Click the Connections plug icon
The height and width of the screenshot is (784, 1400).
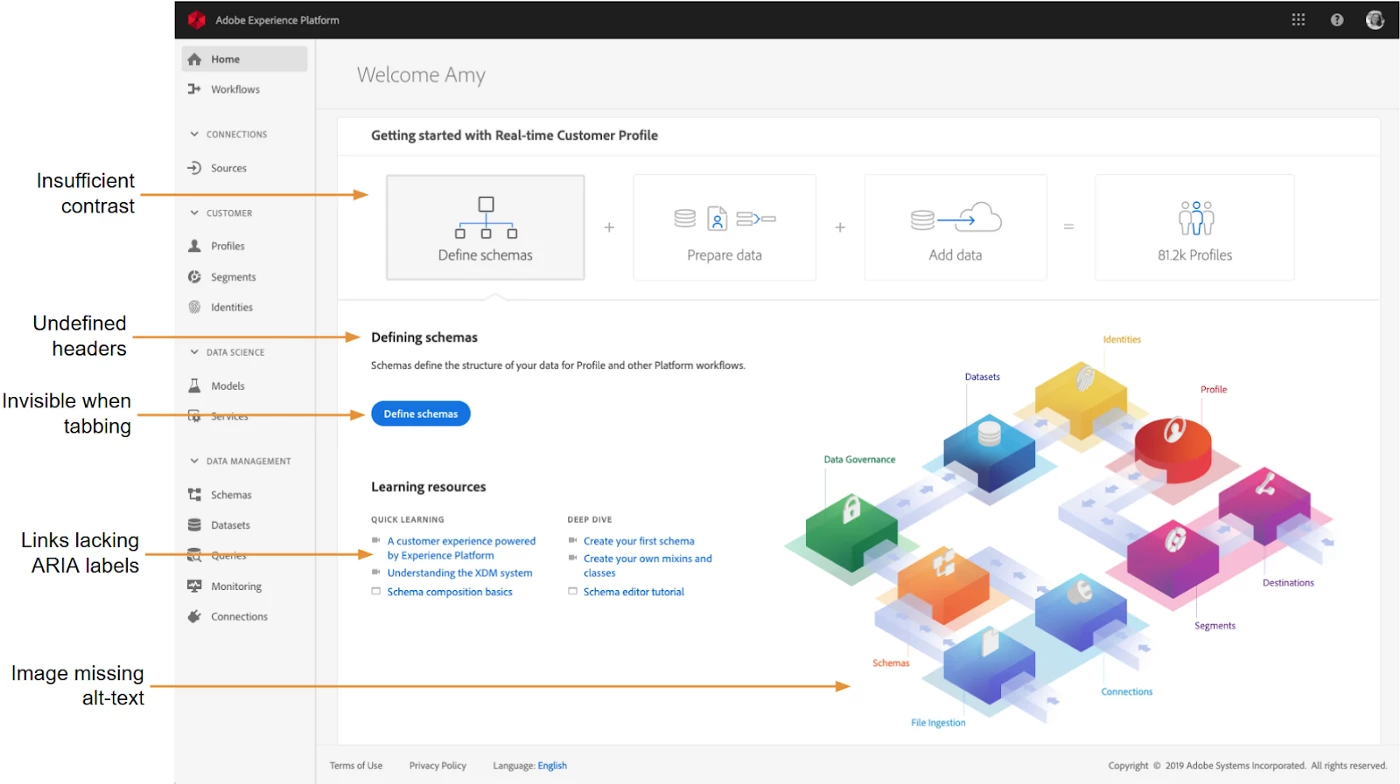[195, 617]
